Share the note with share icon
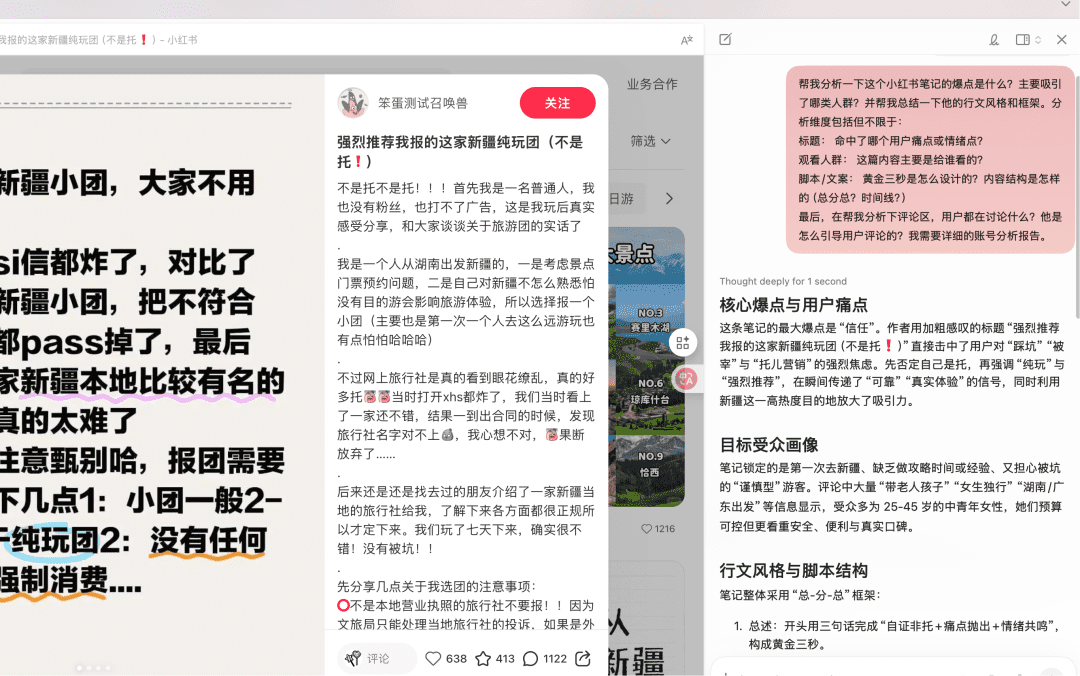Viewport: 1080px width, 676px height. click(x=583, y=659)
